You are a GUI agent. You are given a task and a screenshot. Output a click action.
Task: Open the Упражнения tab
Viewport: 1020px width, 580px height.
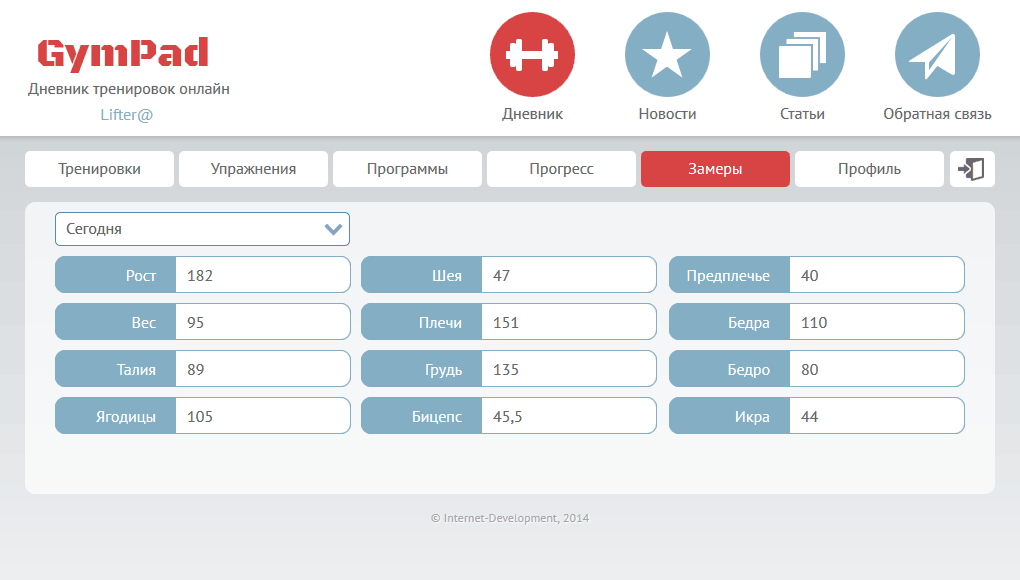tap(253, 169)
